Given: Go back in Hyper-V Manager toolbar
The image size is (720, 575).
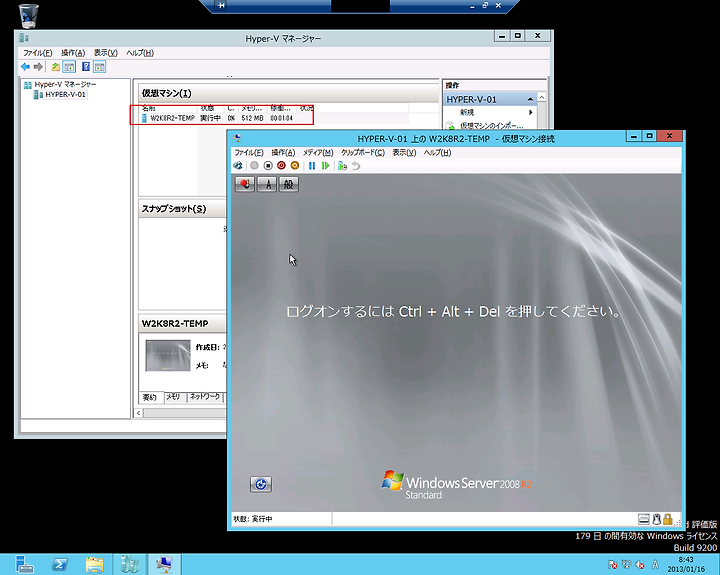Looking at the screenshot, I should (x=25, y=67).
